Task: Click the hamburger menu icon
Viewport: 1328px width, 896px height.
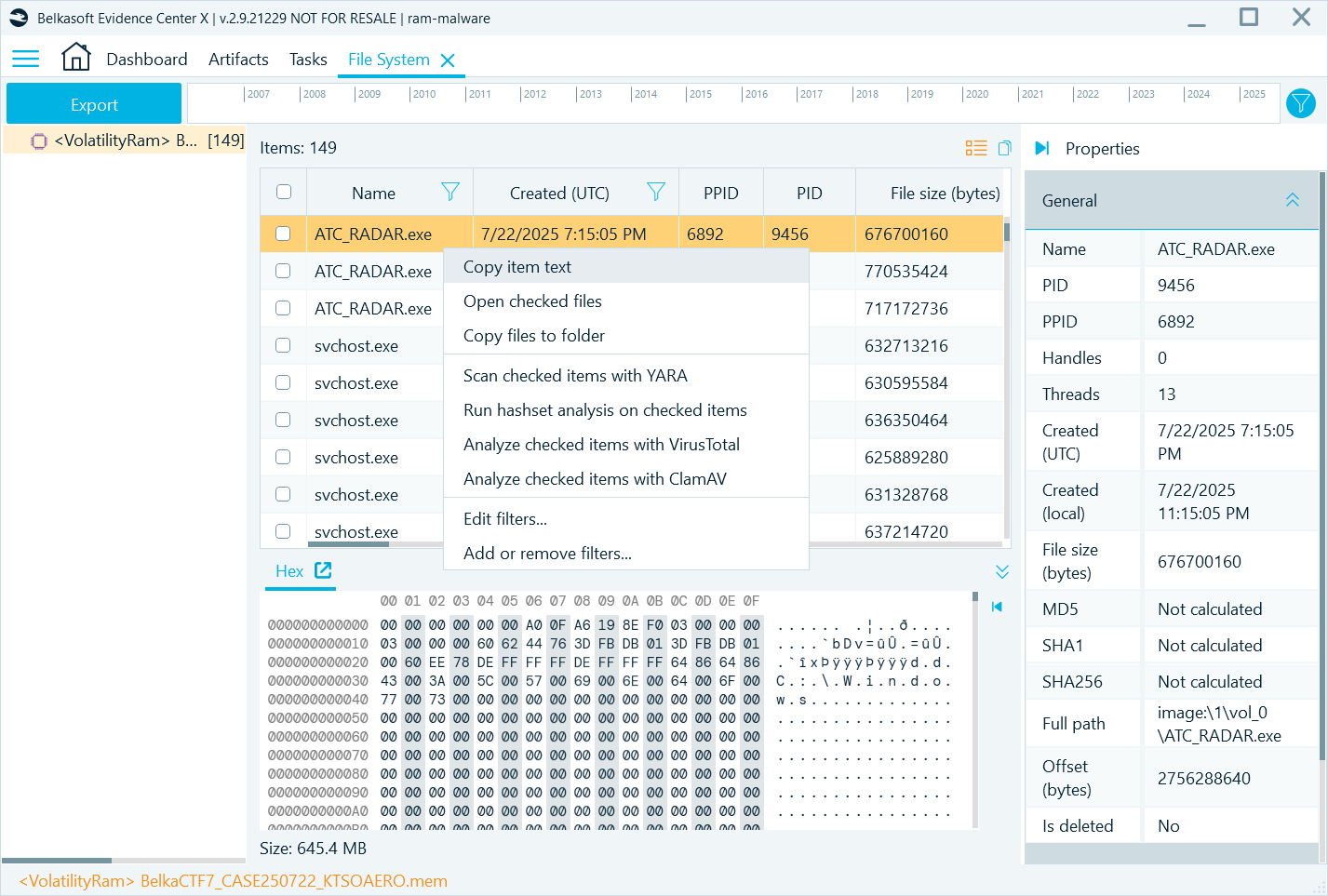Action: tap(25, 58)
